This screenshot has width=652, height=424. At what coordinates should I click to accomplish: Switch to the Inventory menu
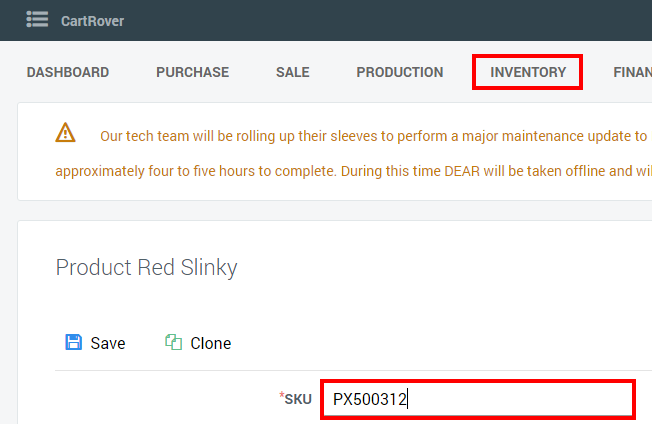coord(528,72)
